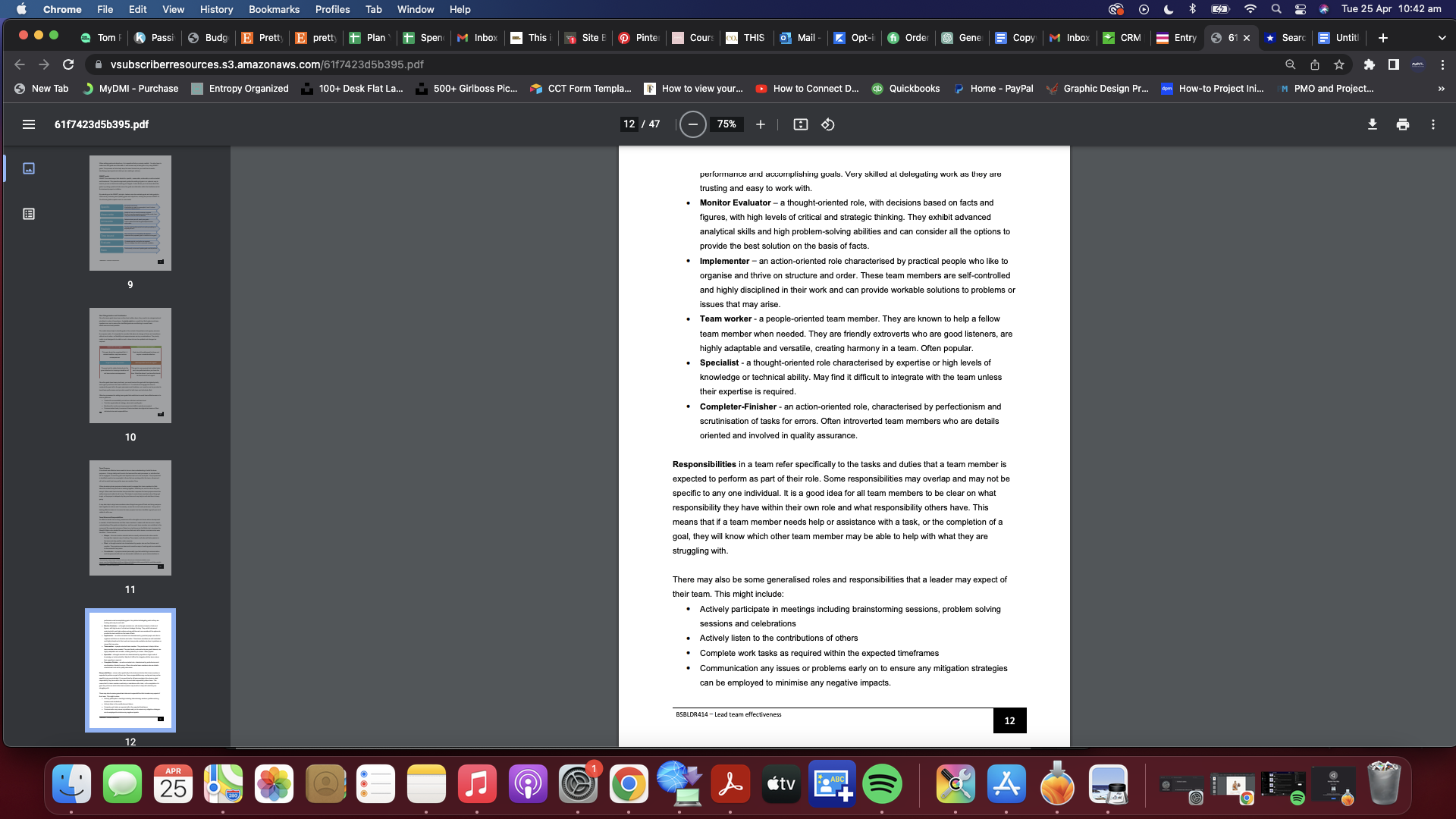Rotate the page counterclockwise
The width and height of the screenshot is (1456, 819).
coord(827,124)
